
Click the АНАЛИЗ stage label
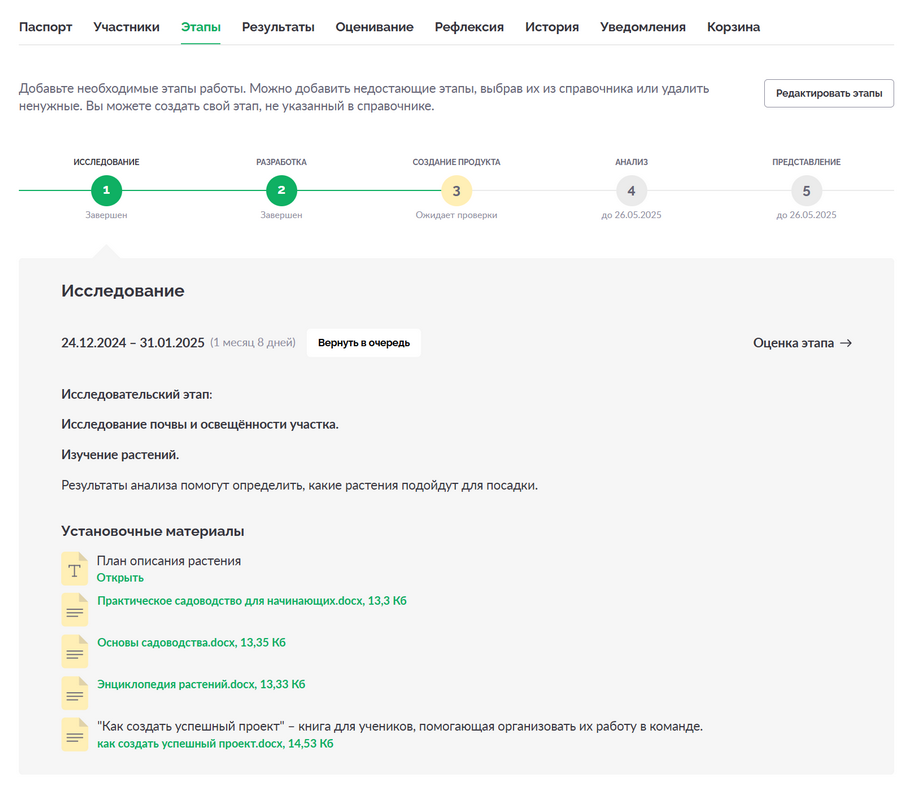pyautogui.click(x=631, y=162)
